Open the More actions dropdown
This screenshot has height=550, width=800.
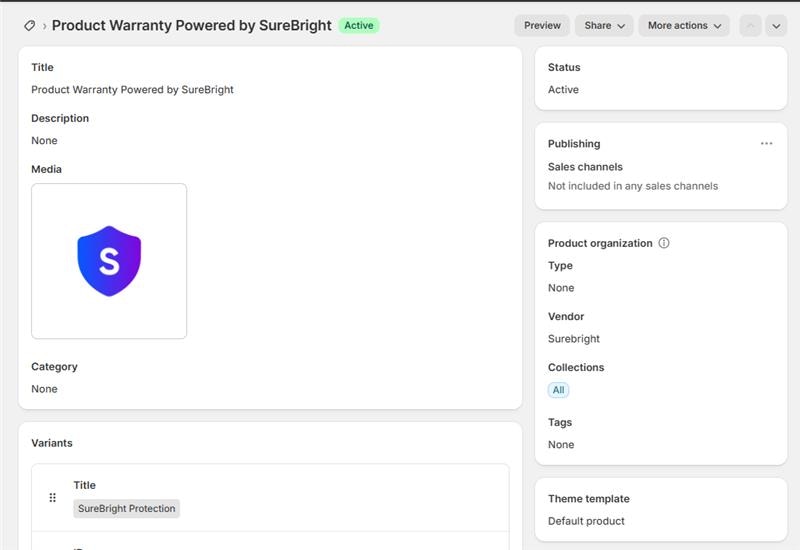pos(684,26)
